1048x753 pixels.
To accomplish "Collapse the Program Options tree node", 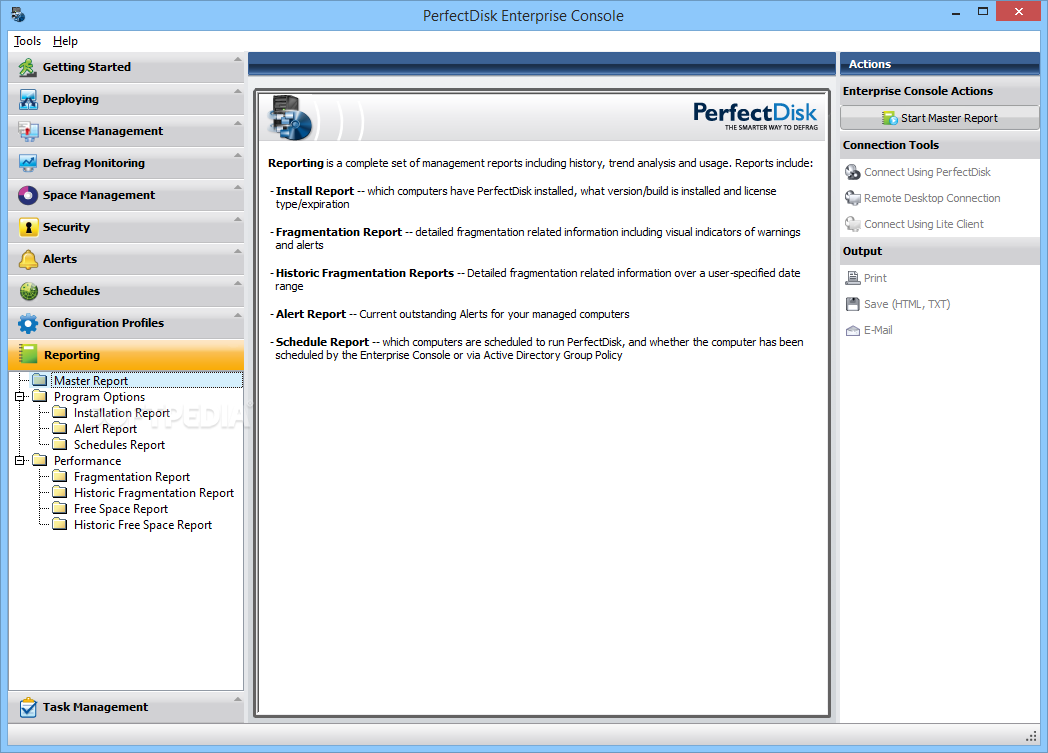I will point(20,397).
